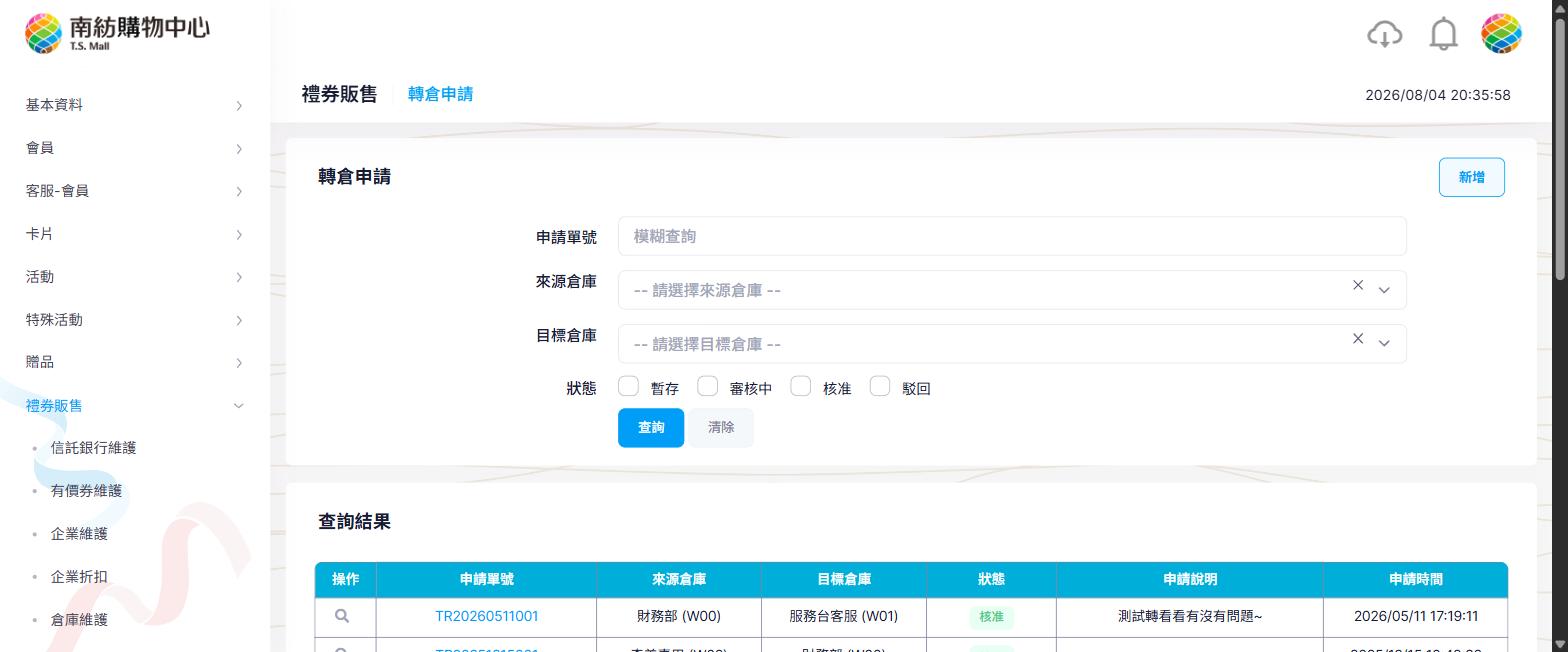The height and width of the screenshot is (652, 1568).
Task: Open 企業折扣 submenu item
Action: click(x=79, y=577)
